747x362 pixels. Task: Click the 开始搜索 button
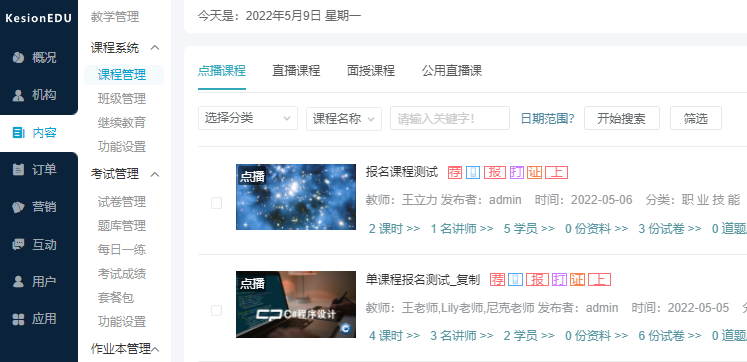[x=622, y=118]
